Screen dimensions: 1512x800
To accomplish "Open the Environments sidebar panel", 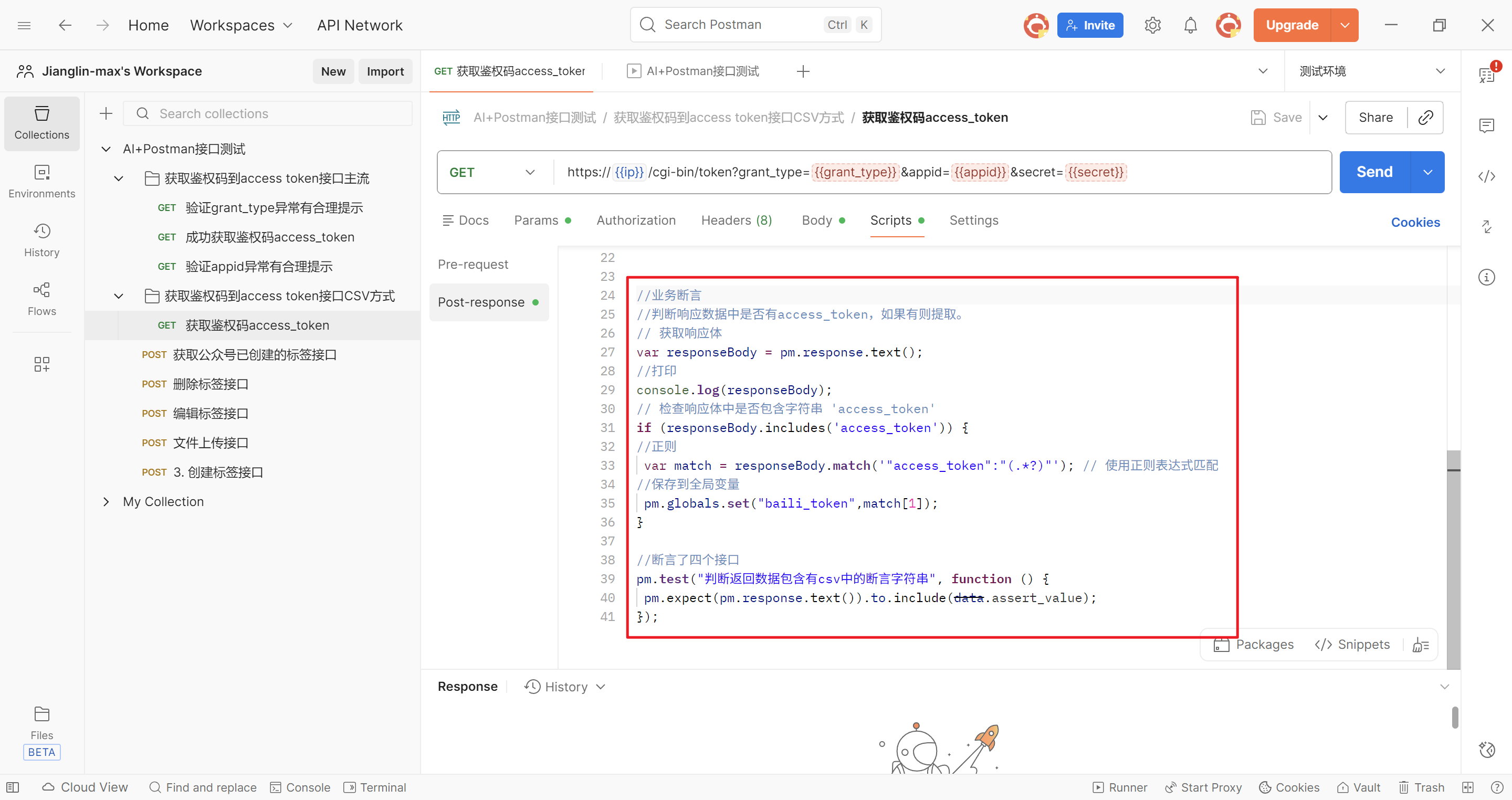I will [41, 181].
